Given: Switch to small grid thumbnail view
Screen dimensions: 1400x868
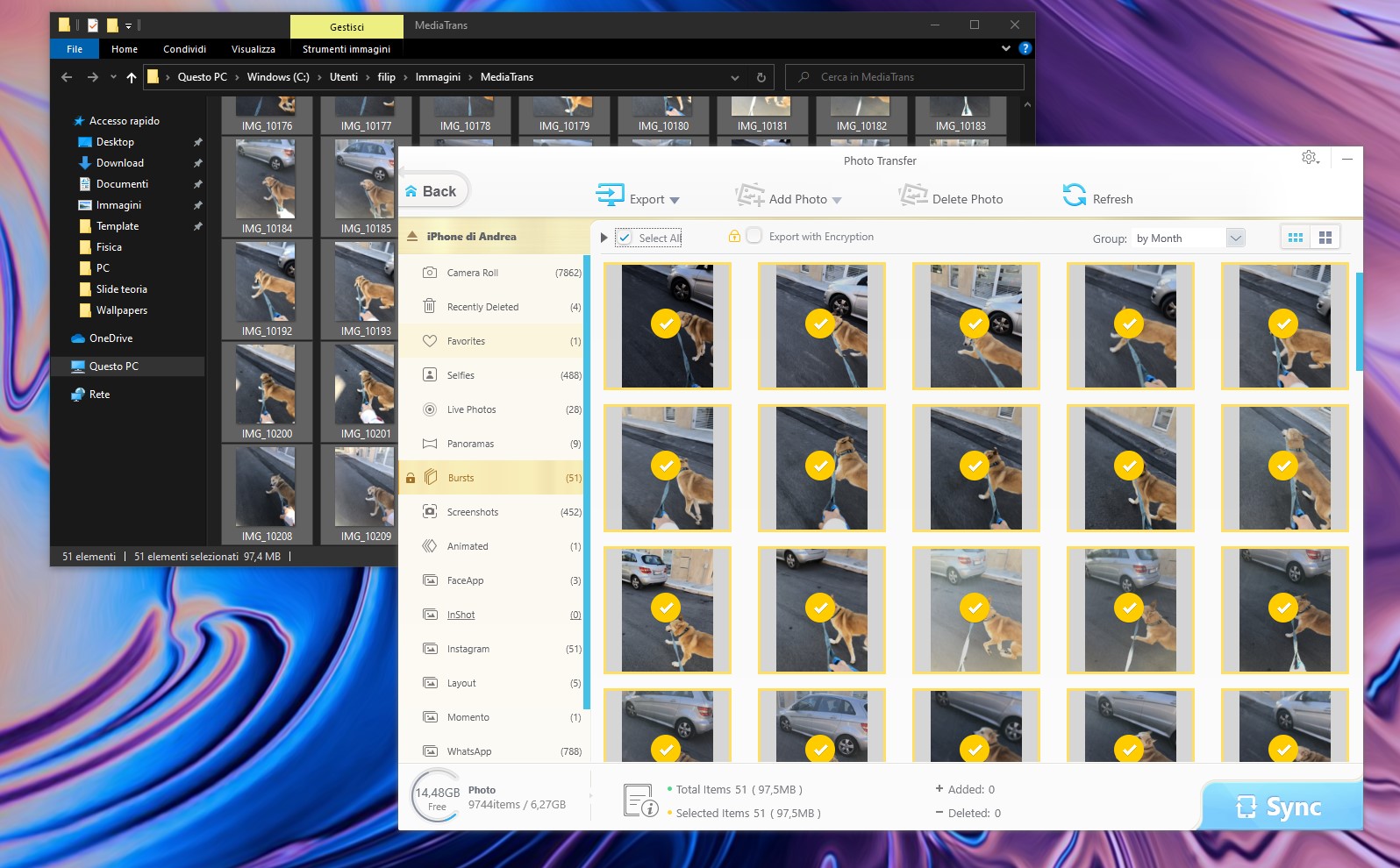Looking at the screenshot, I should point(1296,238).
